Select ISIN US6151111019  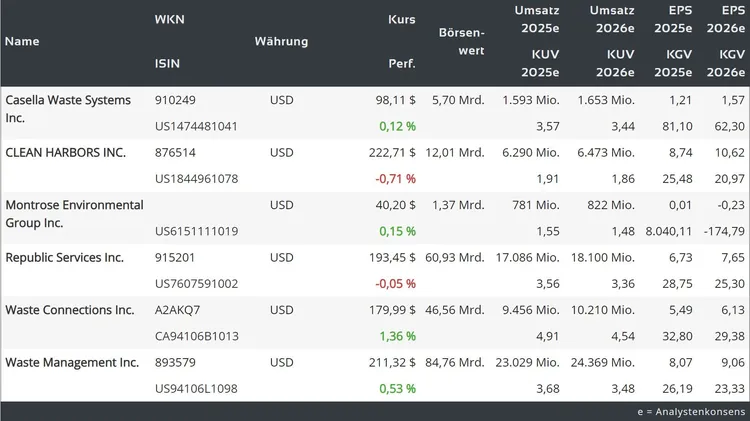[196, 232]
